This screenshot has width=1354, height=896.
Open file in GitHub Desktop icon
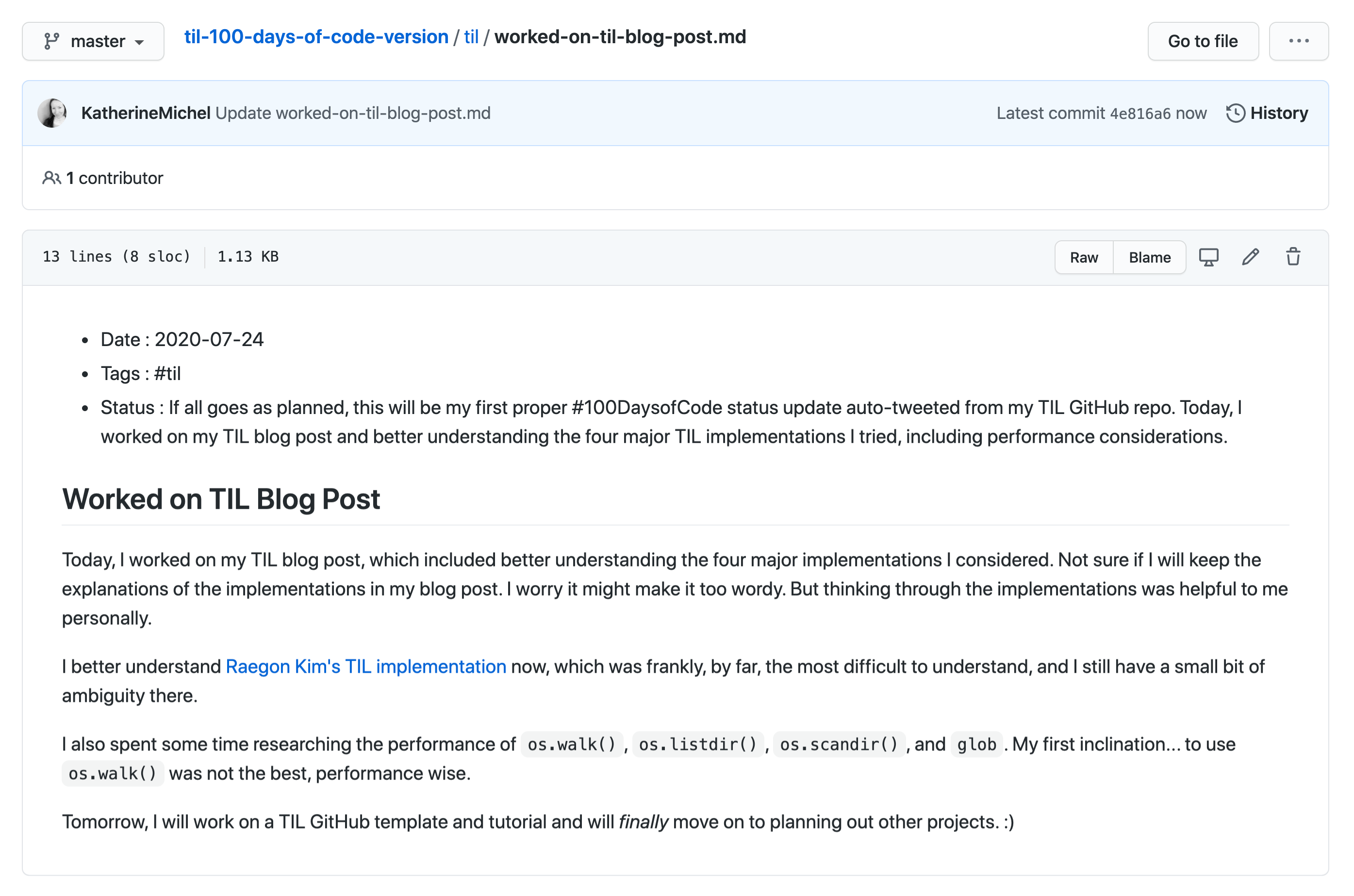[1208, 257]
